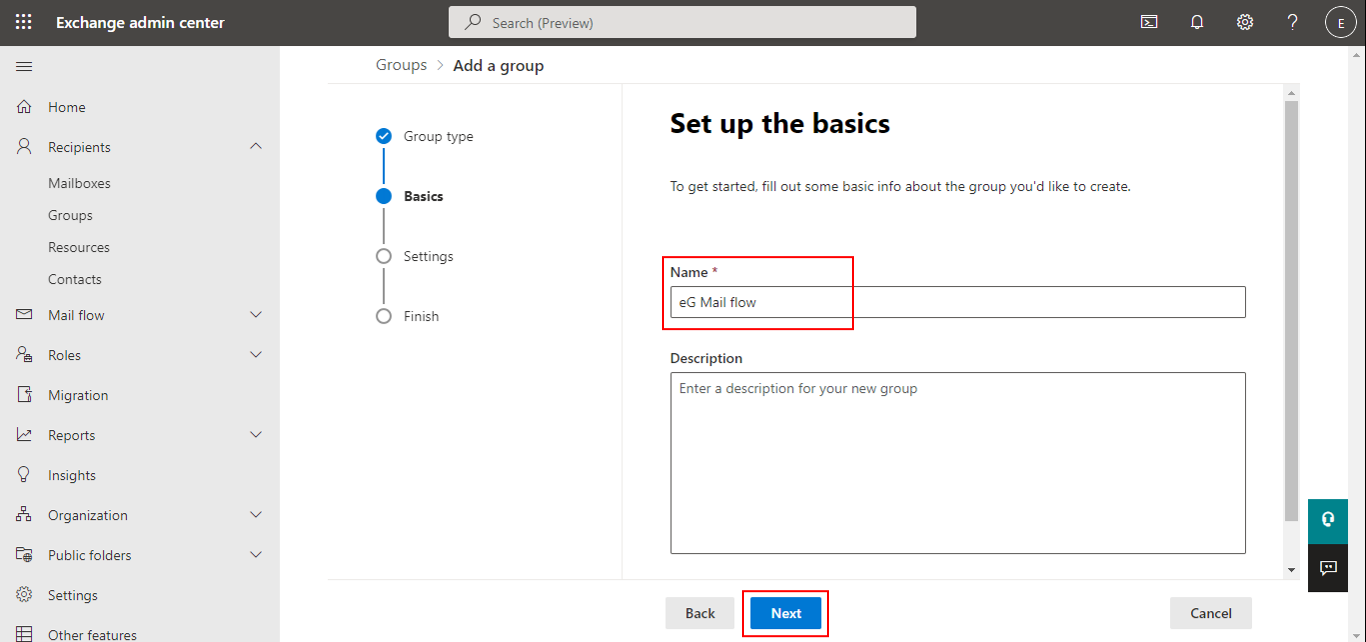Expand the Organization chevron
This screenshot has height=642, width=1366.
point(256,515)
